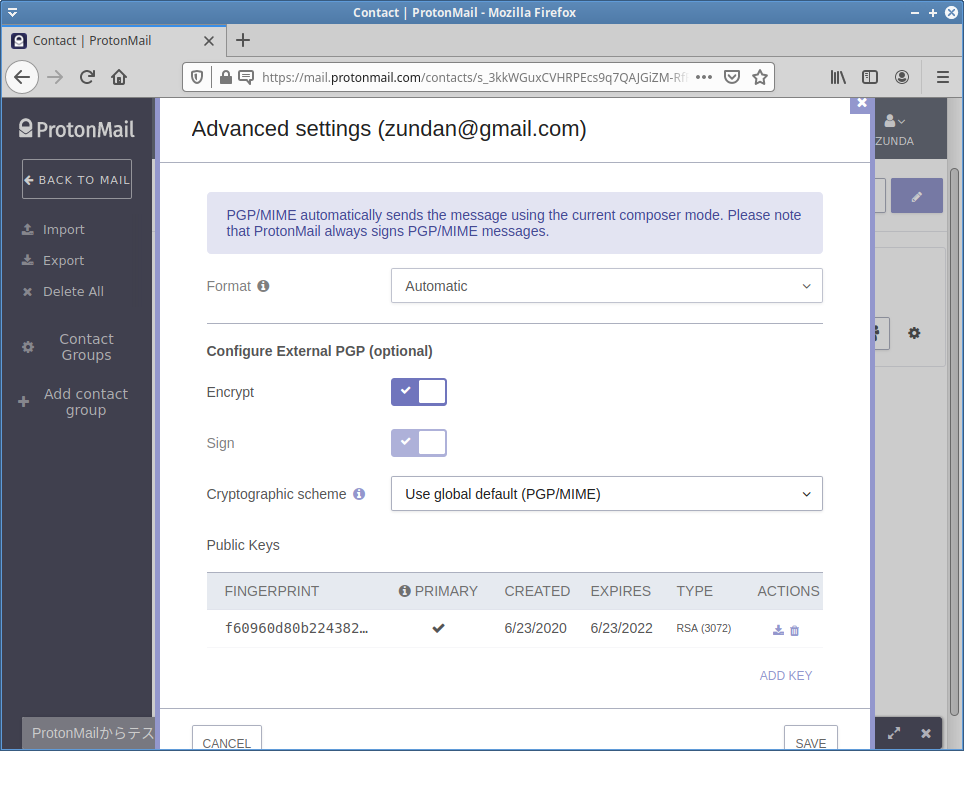Click the Public Keys label
Image resolution: width=964 pixels, height=808 pixels.
[x=243, y=545]
